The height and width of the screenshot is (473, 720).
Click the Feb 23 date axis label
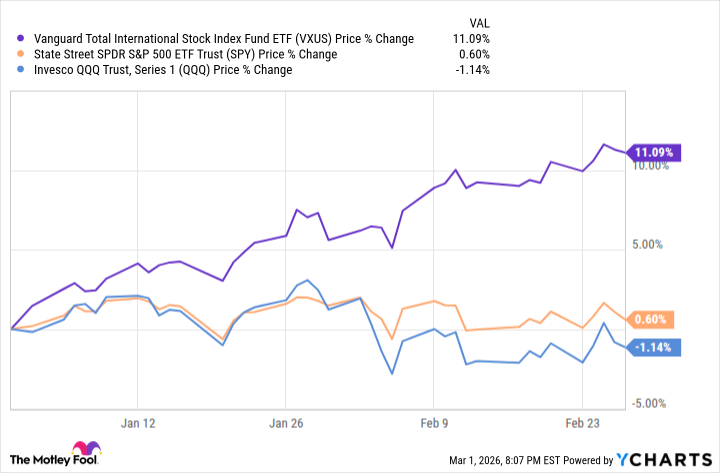click(x=582, y=423)
